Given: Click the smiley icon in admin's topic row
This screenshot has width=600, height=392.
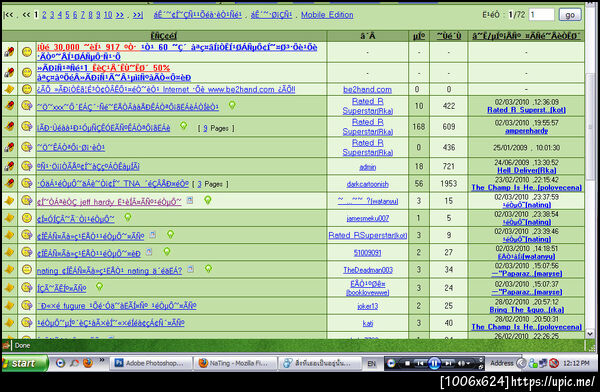Looking at the screenshot, I should (26, 166).
